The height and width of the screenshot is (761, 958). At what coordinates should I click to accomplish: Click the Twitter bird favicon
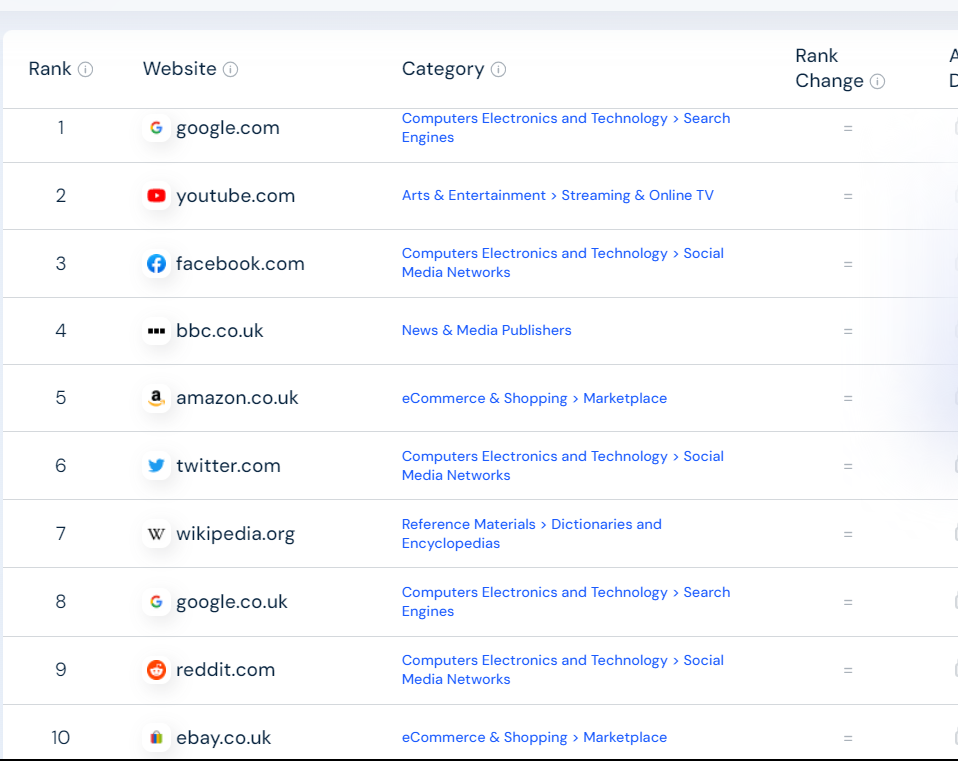click(x=156, y=465)
